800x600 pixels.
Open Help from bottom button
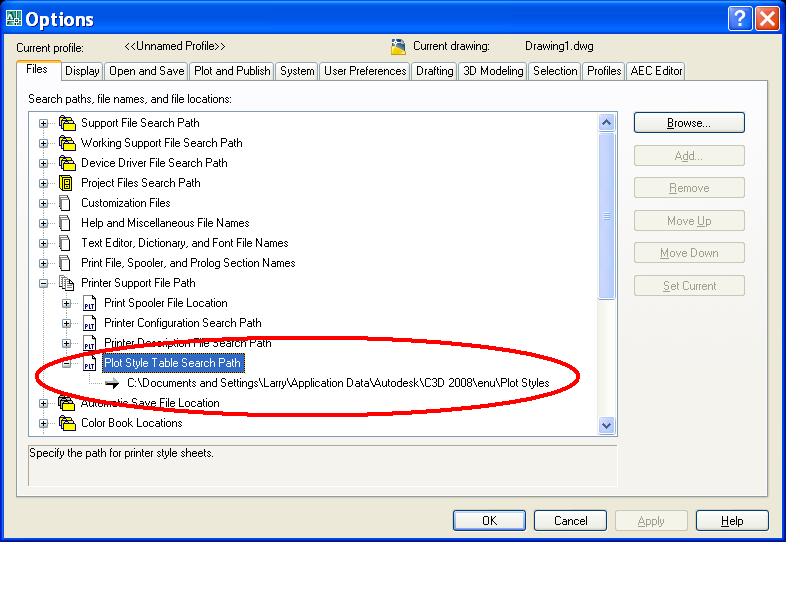click(732, 520)
